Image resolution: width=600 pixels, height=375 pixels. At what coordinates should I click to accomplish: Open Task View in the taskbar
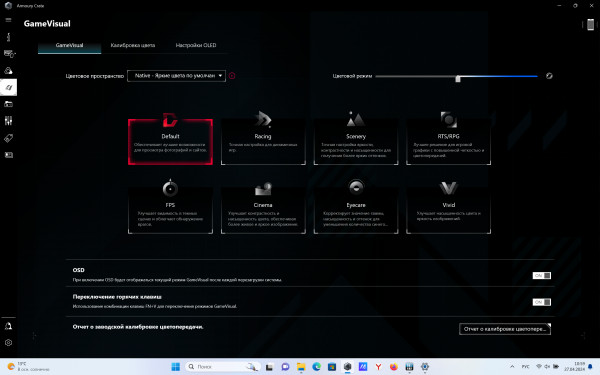click(x=269, y=367)
